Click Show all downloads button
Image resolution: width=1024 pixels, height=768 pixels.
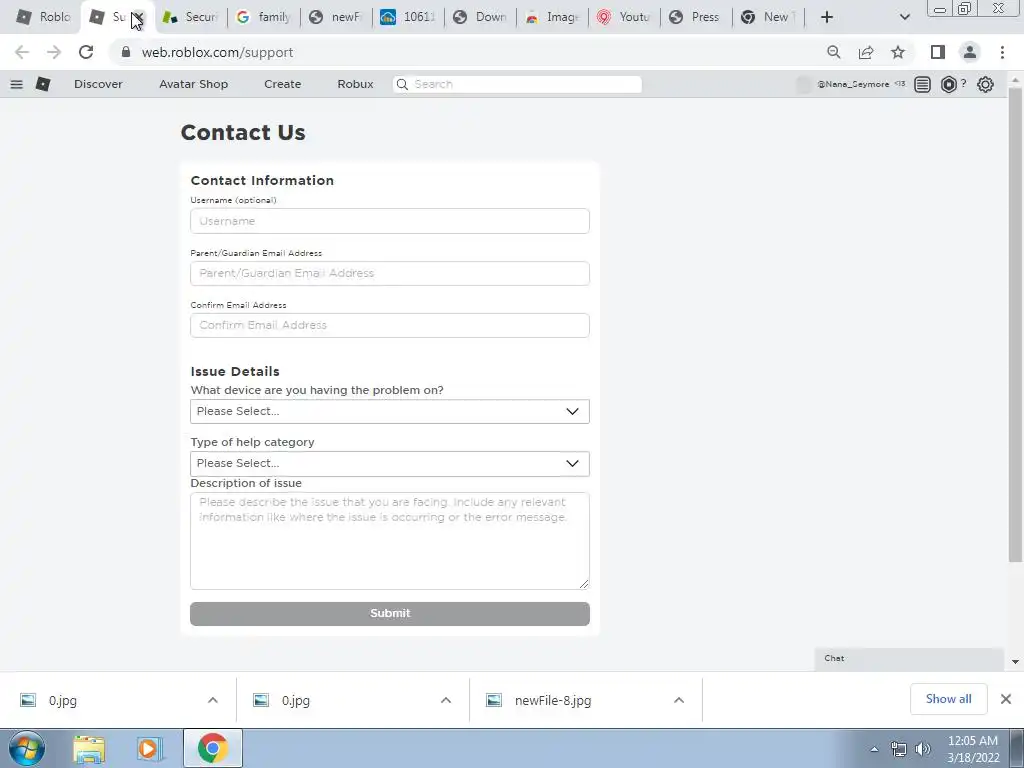coord(948,699)
